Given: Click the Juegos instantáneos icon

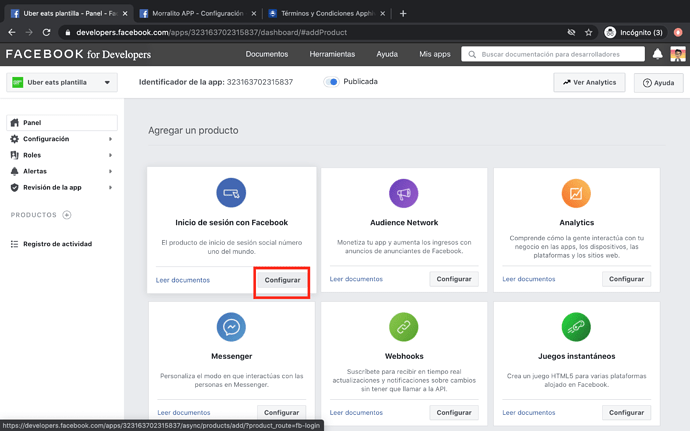Looking at the screenshot, I should point(576,327).
